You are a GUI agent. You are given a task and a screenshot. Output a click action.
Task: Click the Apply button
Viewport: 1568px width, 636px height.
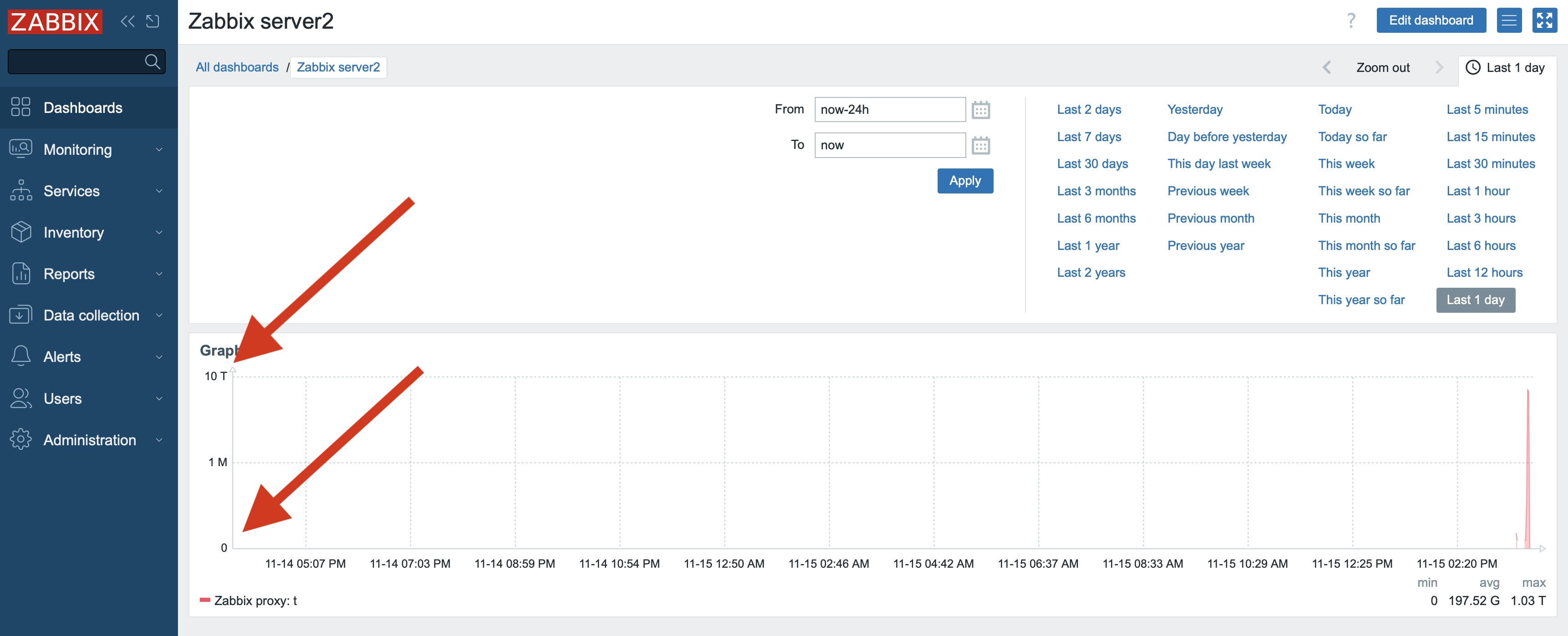965,181
